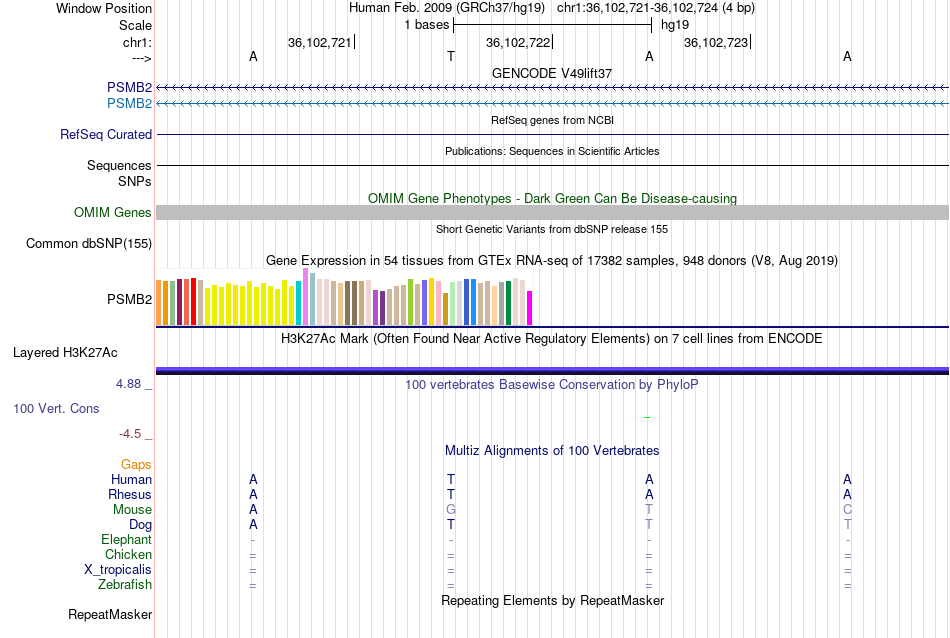Screen dimensions: 950x638
Task: Click the dark blue PSMB2 GENCODE label
Action: point(130,87)
